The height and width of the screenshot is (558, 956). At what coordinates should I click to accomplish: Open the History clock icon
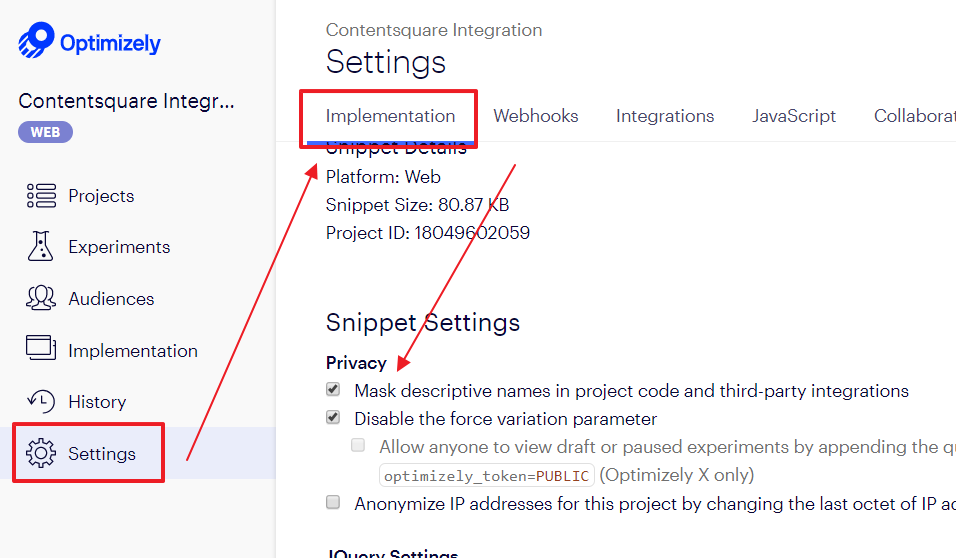tap(41, 401)
